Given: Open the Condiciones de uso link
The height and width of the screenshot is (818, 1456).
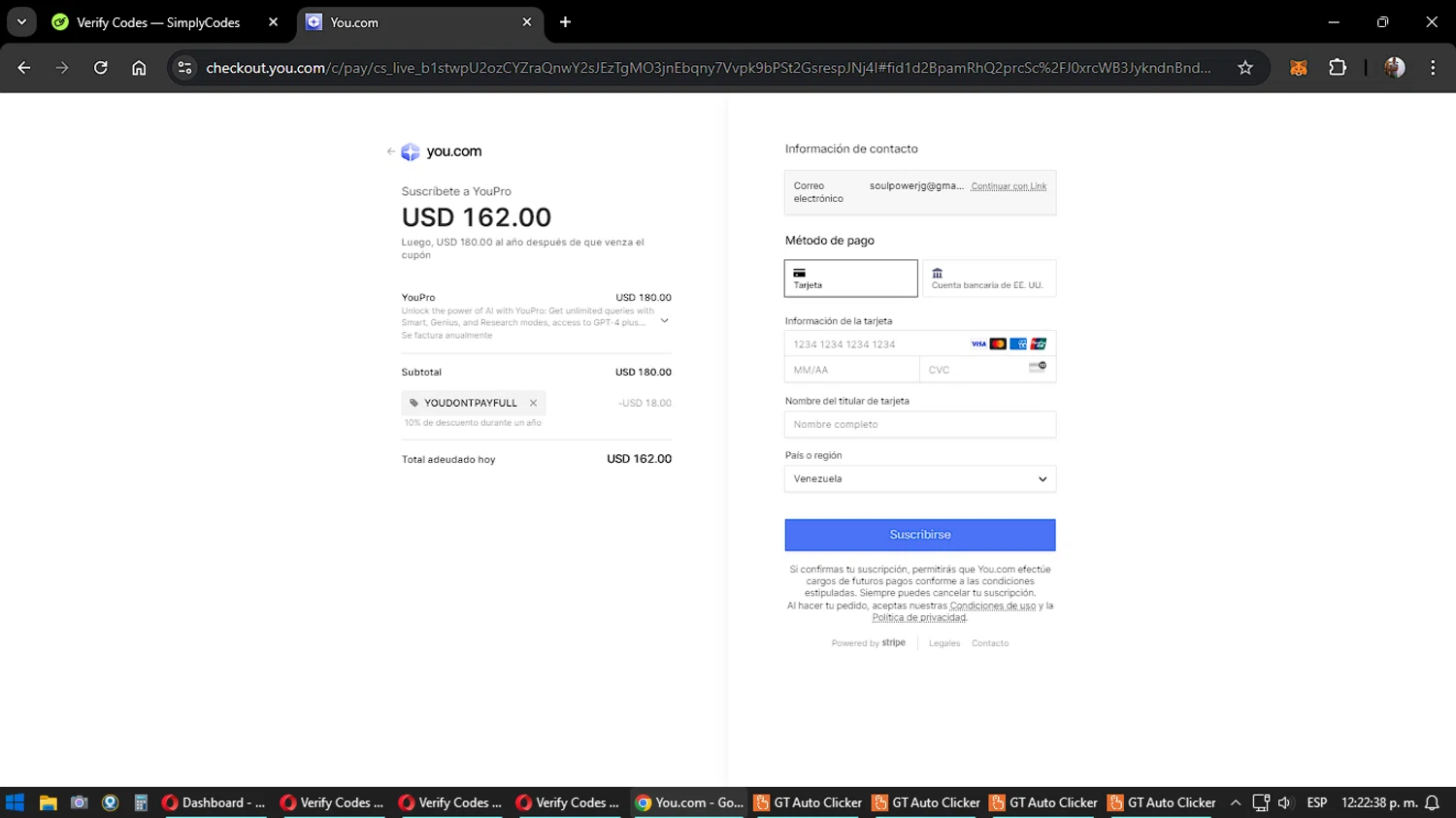Looking at the screenshot, I should point(992,605).
